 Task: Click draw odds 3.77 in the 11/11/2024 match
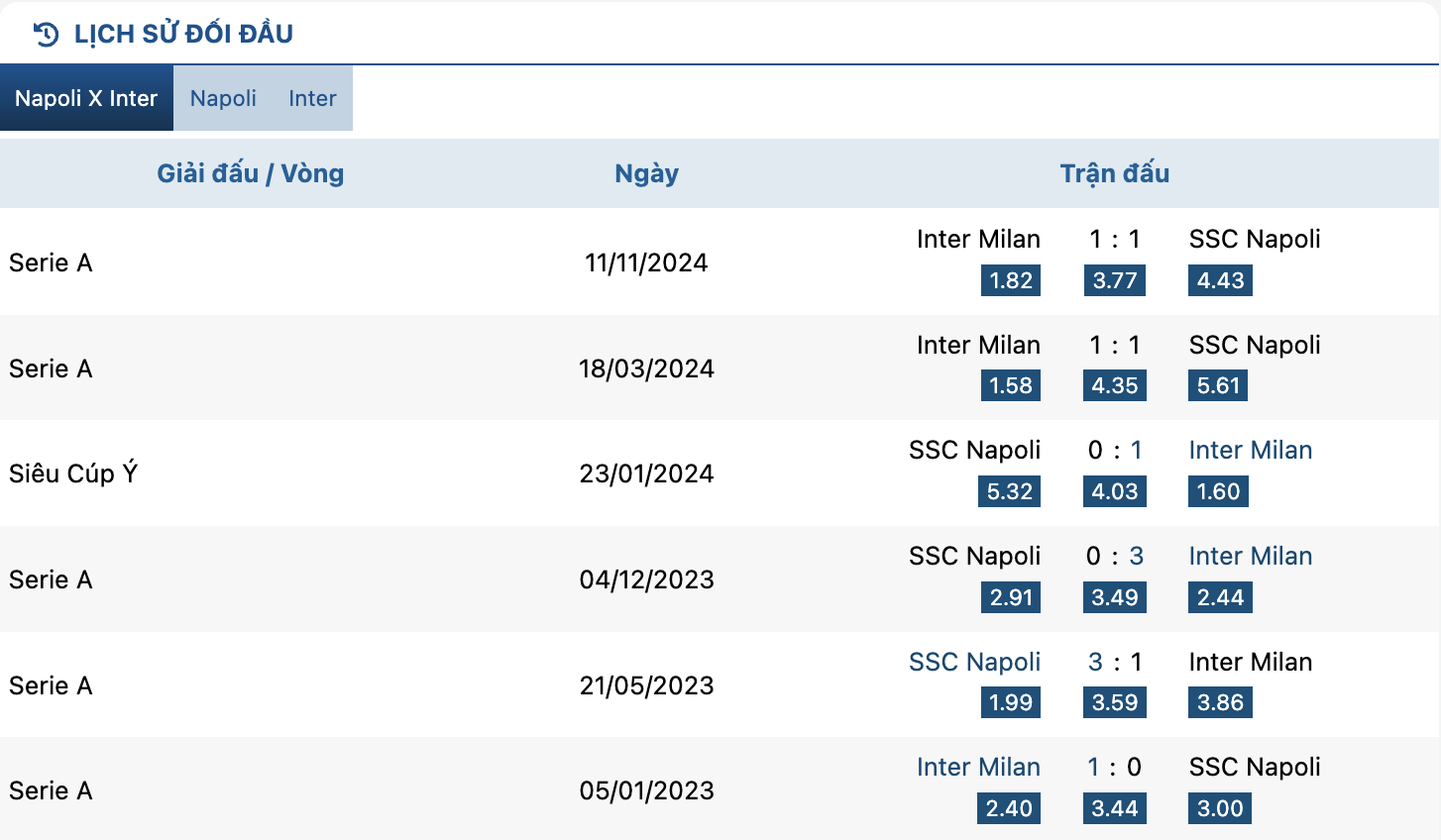coord(1115,280)
